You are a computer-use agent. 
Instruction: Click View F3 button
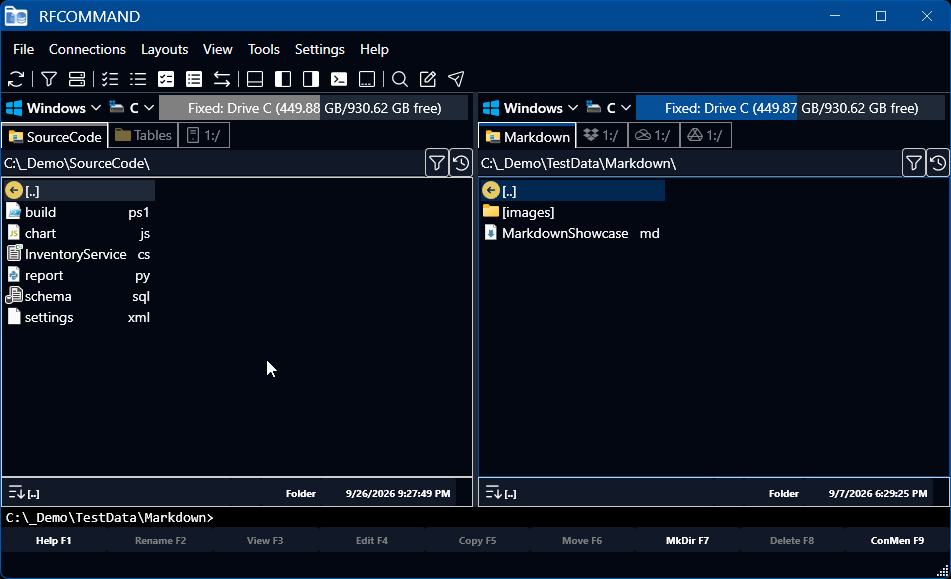click(265, 540)
